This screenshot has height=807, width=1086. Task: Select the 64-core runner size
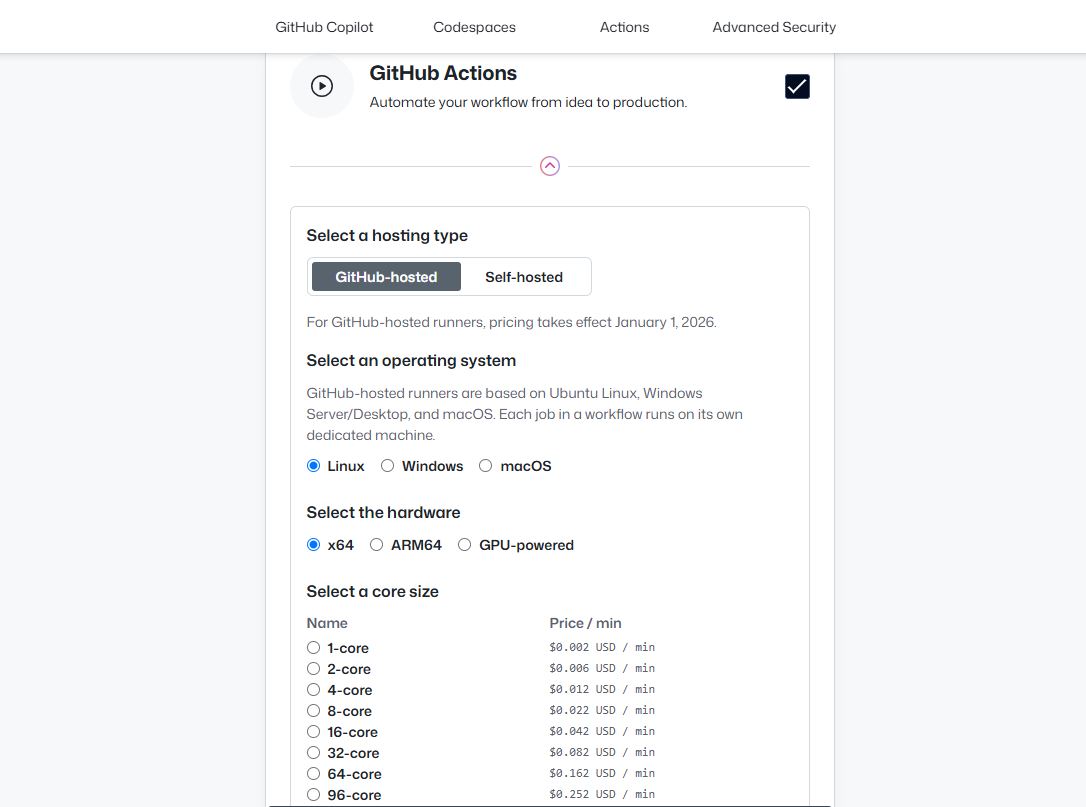(x=313, y=773)
